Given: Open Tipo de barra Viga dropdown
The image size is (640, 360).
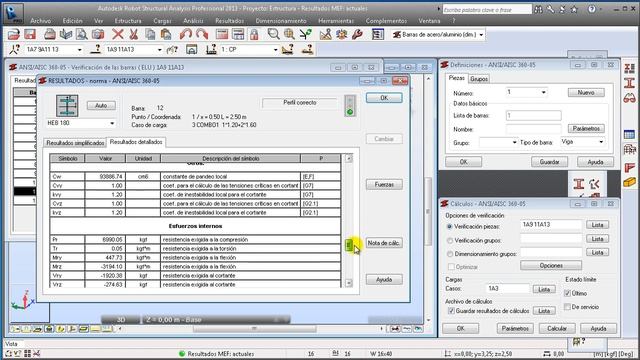Looking at the screenshot, I should pyautogui.click(x=601, y=142).
